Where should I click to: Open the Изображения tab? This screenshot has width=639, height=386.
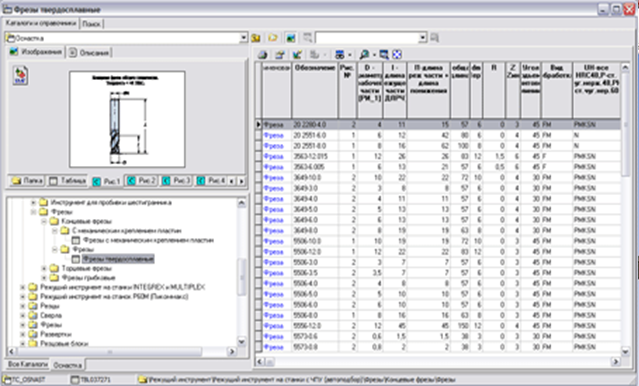pyautogui.click(x=36, y=52)
